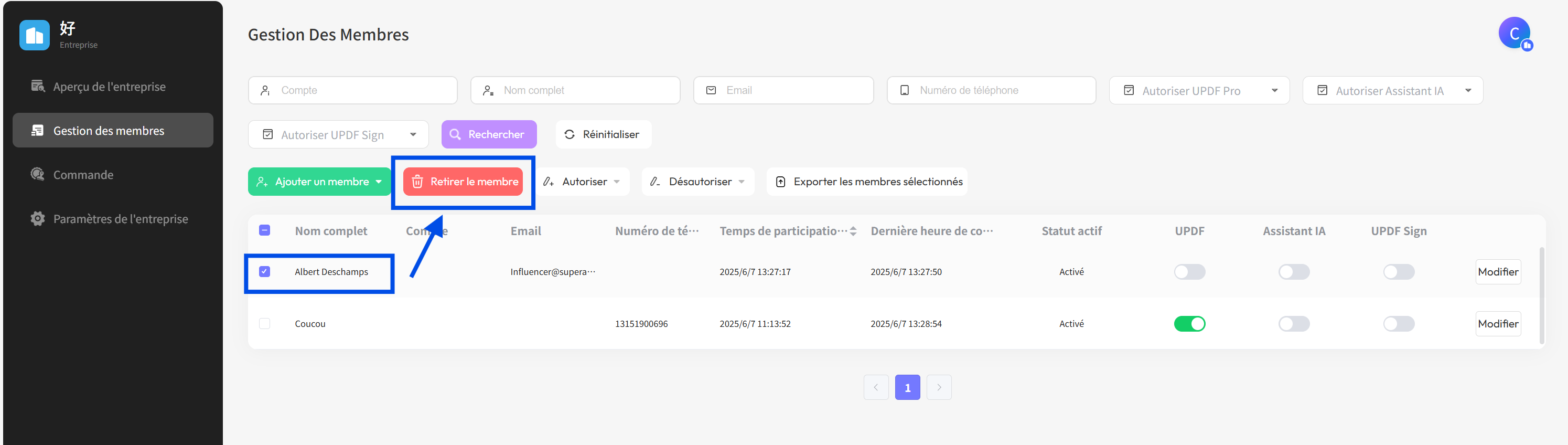Open the user avatar C profile menu
This screenshot has width=1568, height=445.
point(1515,33)
